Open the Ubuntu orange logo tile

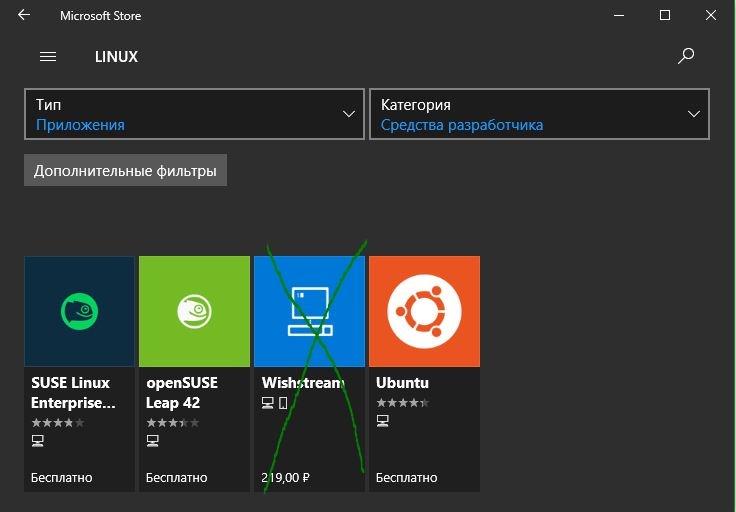pyautogui.click(x=424, y=311)
